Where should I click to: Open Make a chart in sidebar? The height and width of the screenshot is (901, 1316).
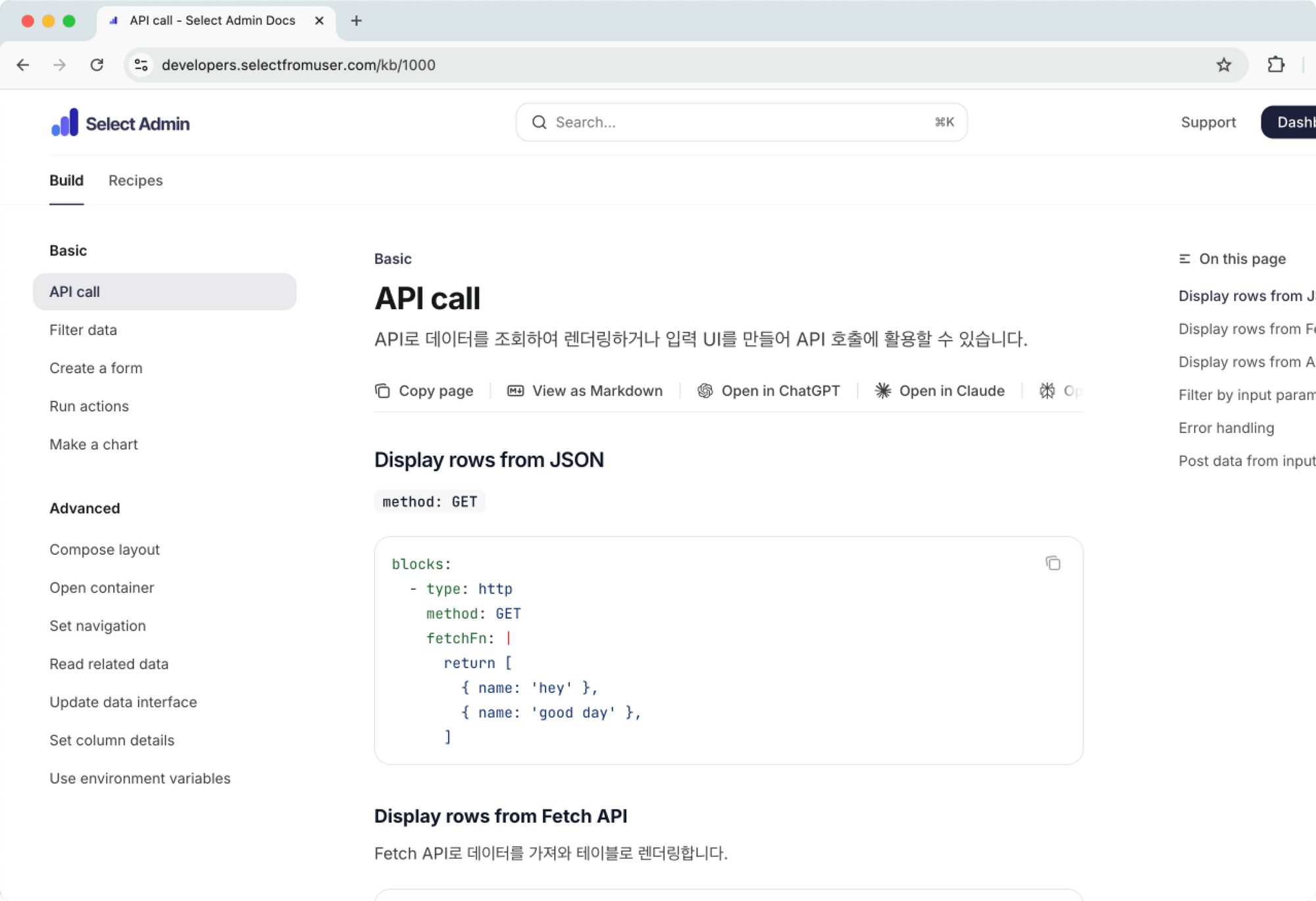[93, 444]
